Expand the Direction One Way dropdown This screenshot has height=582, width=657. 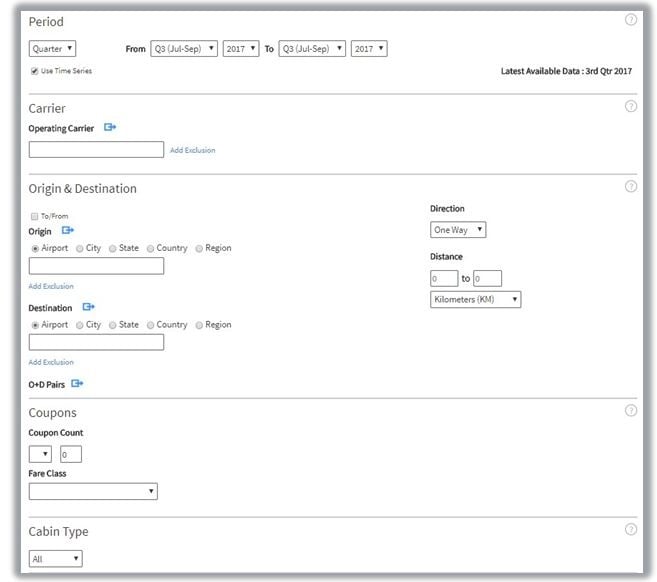click(x=458, y=230)
